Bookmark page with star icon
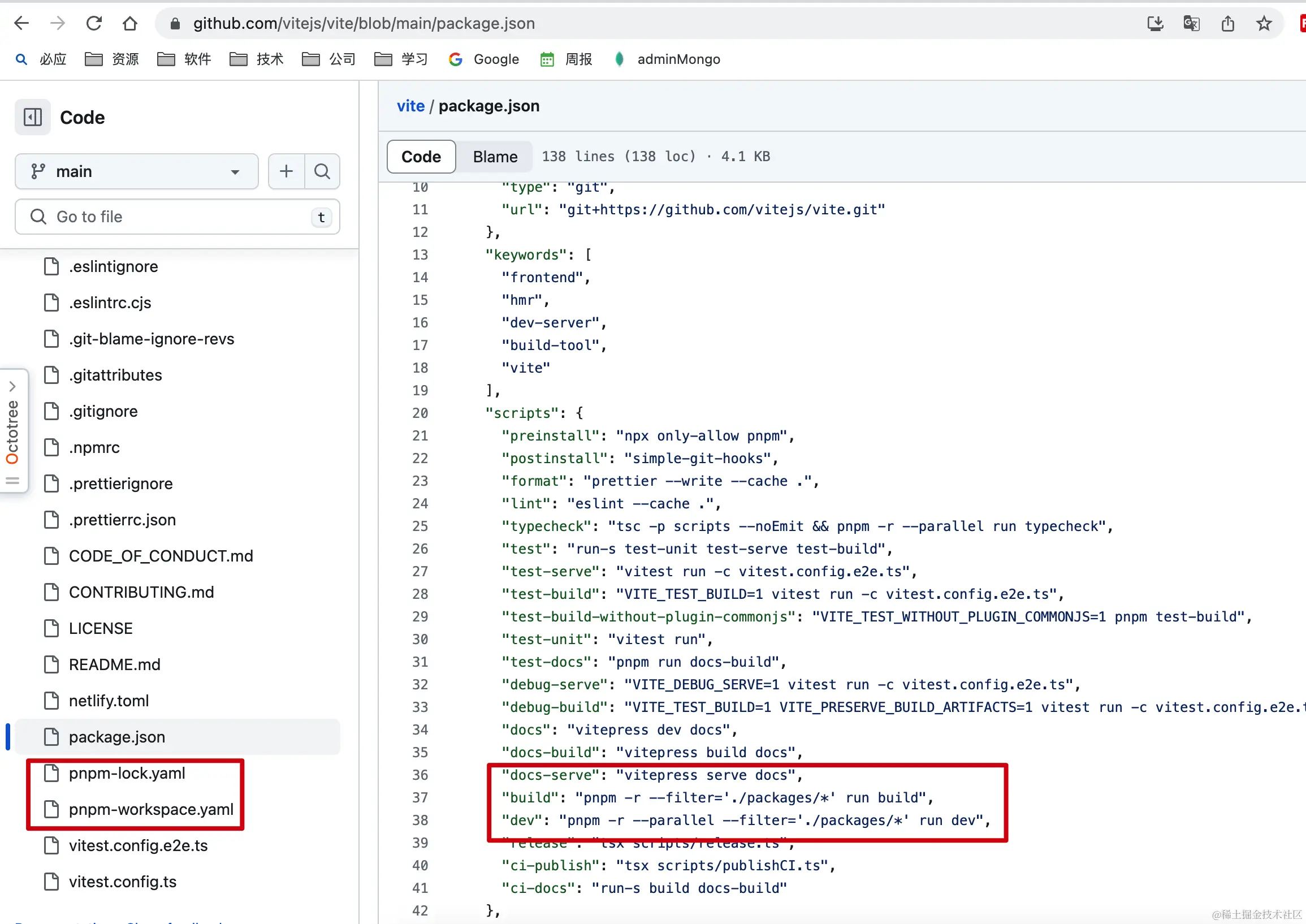This screenshot has width=1306, height=924. (x=1264, y=23)
